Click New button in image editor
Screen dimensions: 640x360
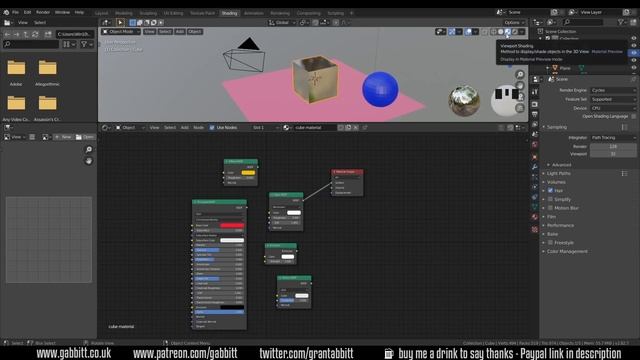[x=63, y=137]
